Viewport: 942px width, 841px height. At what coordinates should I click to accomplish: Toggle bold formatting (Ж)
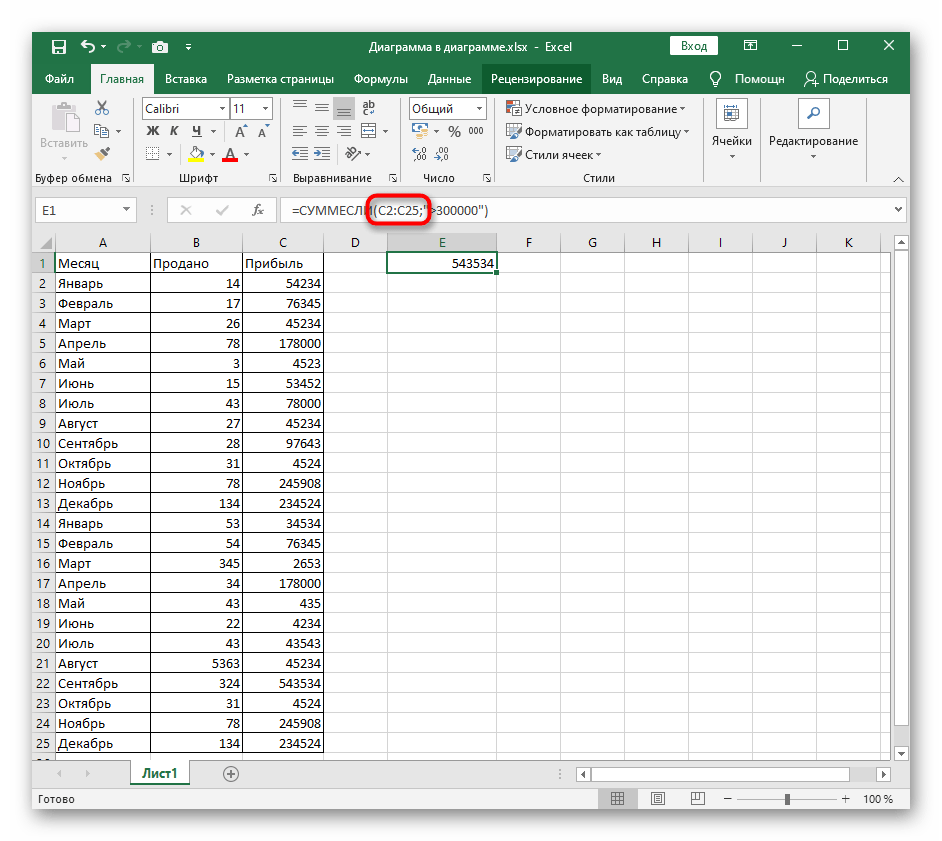click(x=153, y=131)
